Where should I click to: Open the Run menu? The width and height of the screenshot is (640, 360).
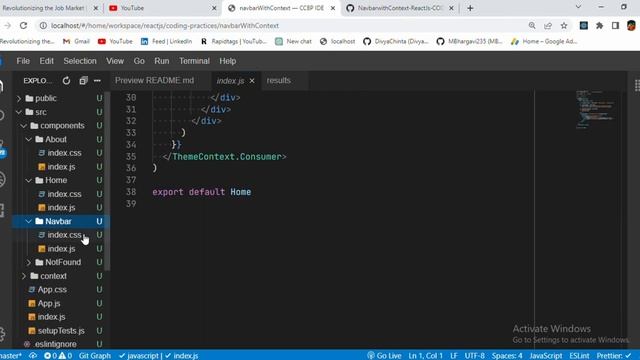click(162, 61)
